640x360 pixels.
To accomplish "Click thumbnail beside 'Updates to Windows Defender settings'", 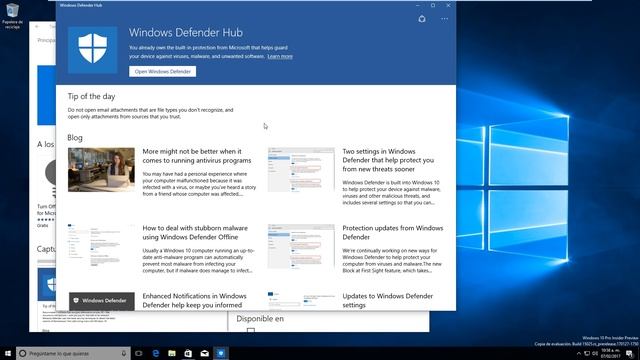I will coord(301,301).
